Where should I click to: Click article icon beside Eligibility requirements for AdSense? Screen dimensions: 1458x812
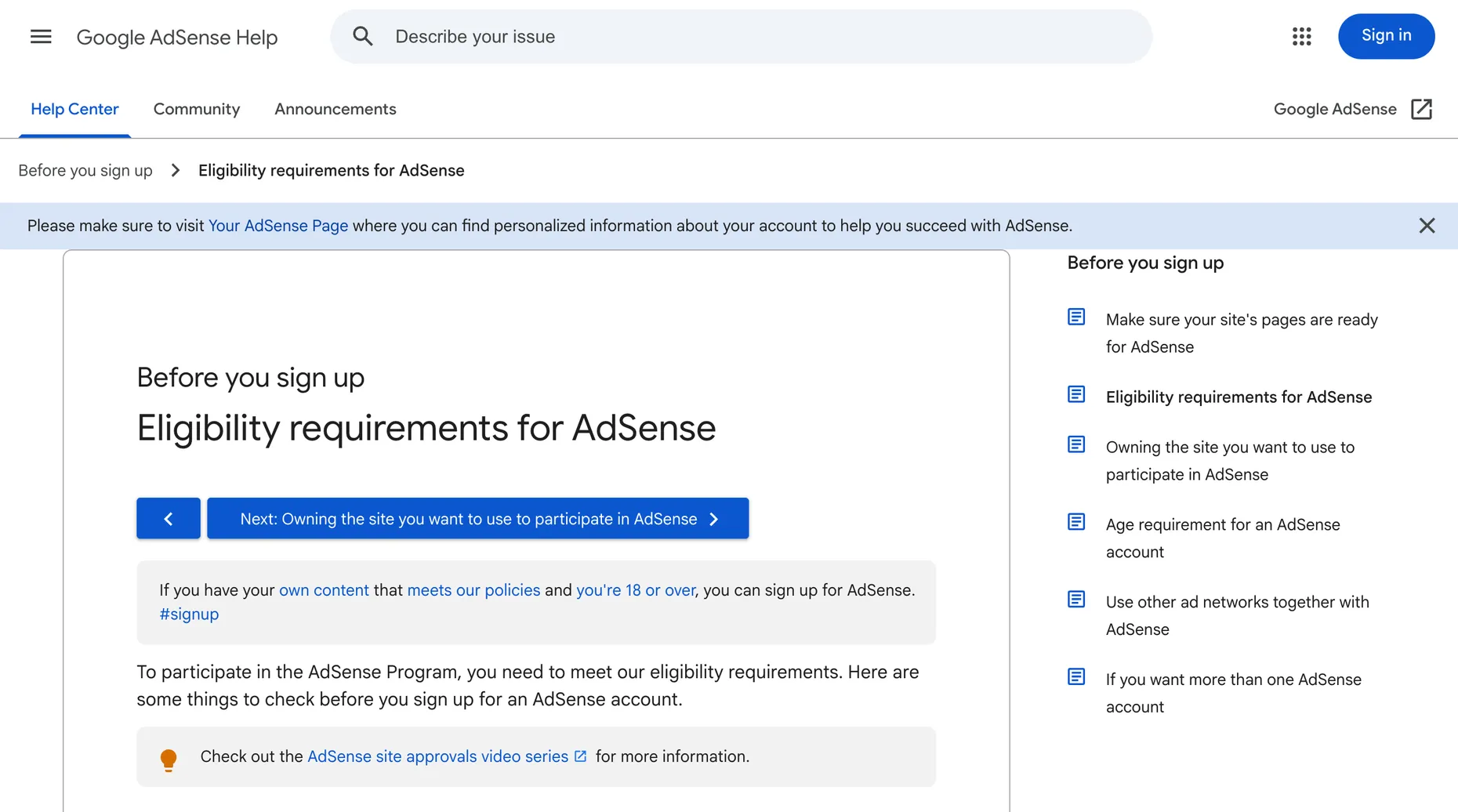(1076, 394)
